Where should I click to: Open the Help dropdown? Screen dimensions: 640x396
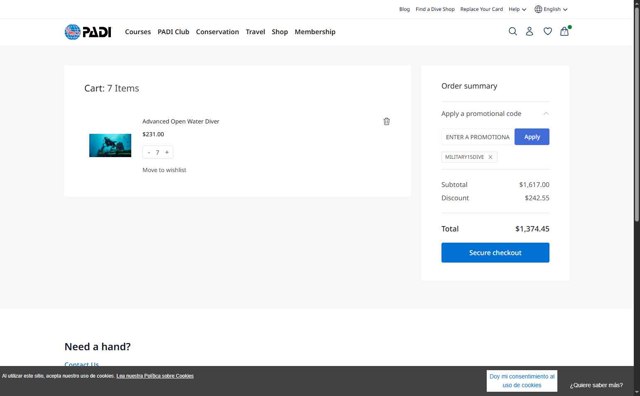517,9
